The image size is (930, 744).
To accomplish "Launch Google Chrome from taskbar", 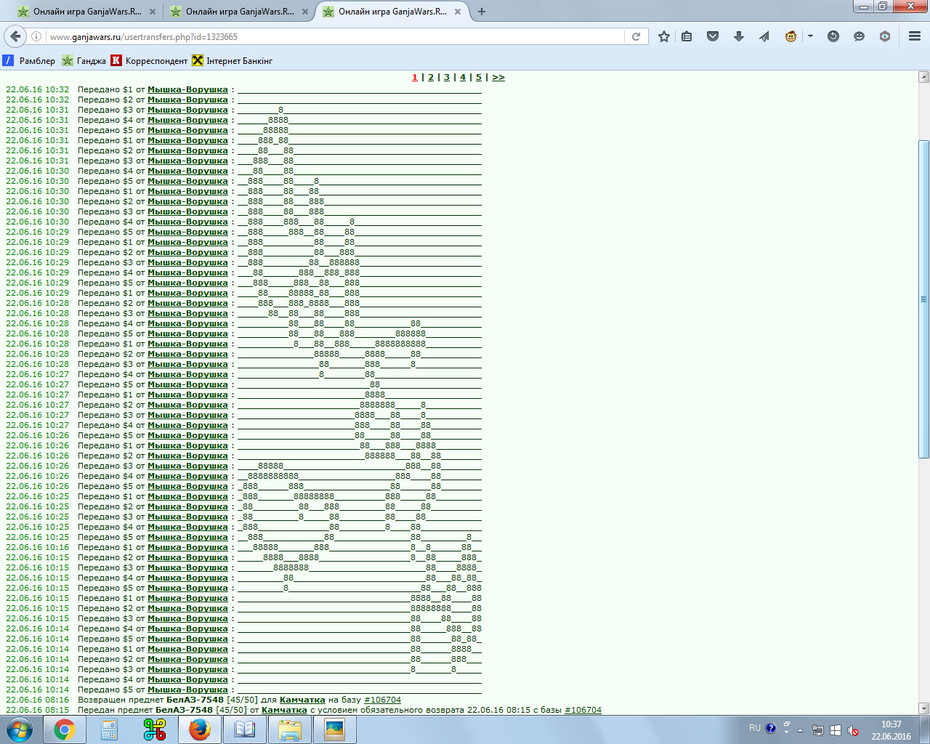I will point(64,730).
